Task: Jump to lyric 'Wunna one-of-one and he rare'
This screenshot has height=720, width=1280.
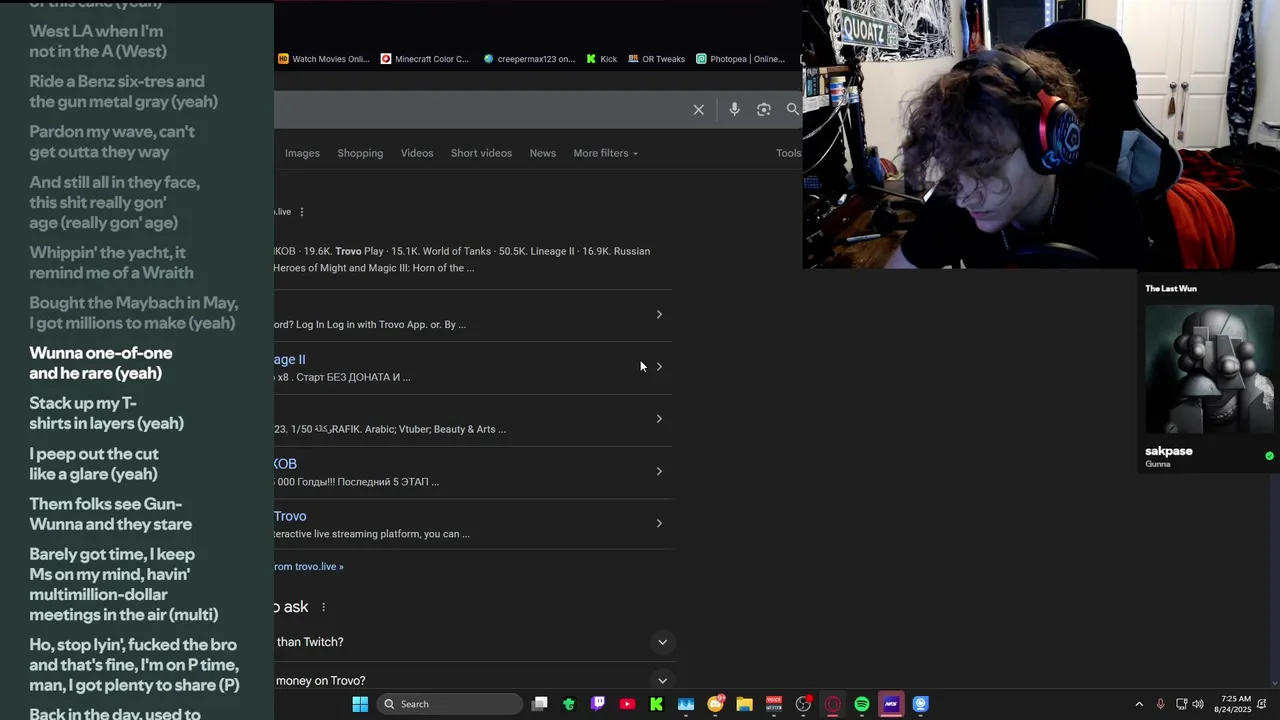Action: [101, 363]
